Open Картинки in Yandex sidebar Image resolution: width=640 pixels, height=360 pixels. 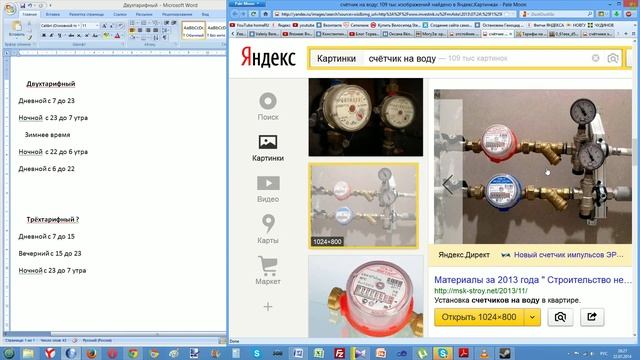pos(268,148)
